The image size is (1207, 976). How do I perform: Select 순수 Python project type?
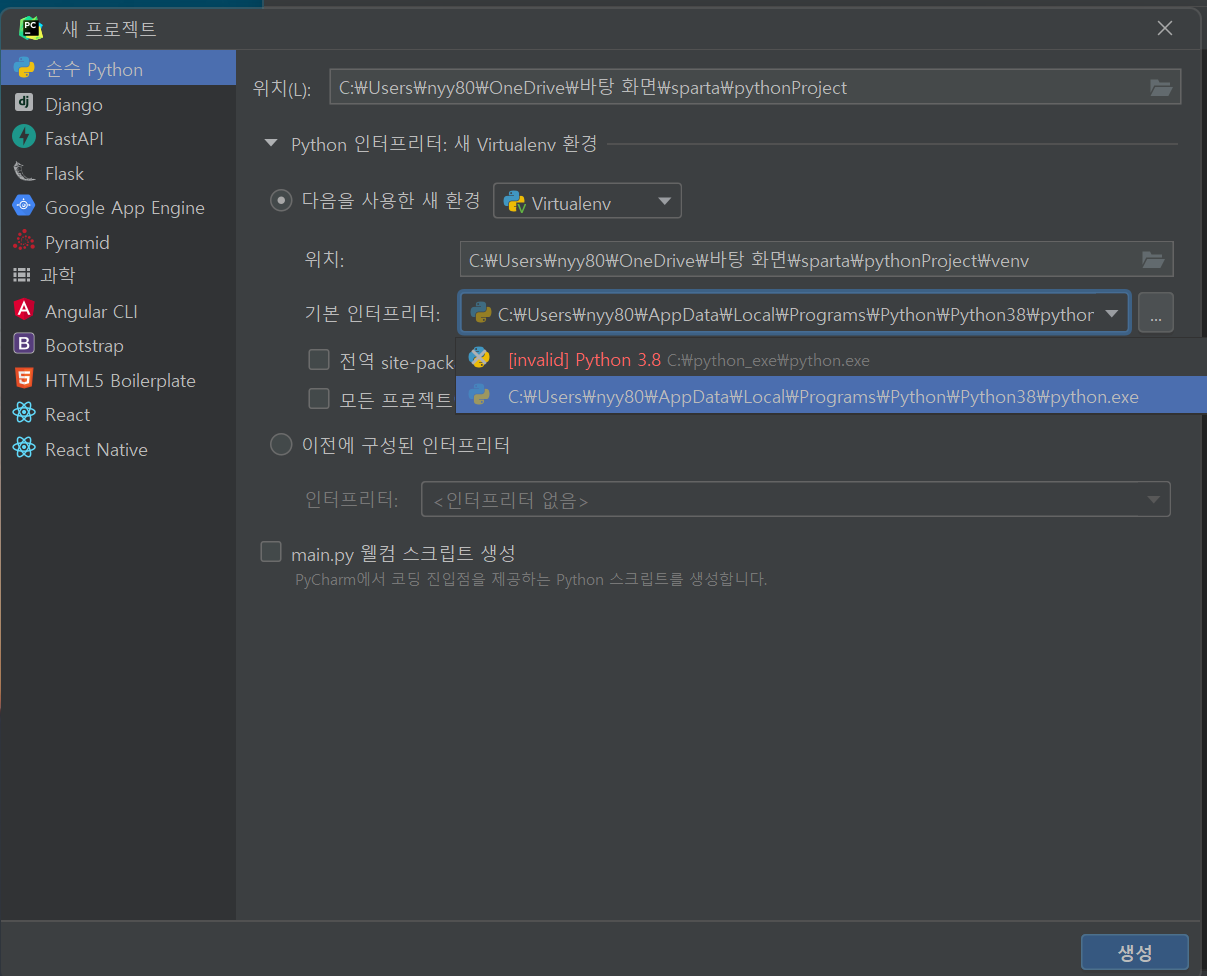pyautogui.click(x=118, y=69)
